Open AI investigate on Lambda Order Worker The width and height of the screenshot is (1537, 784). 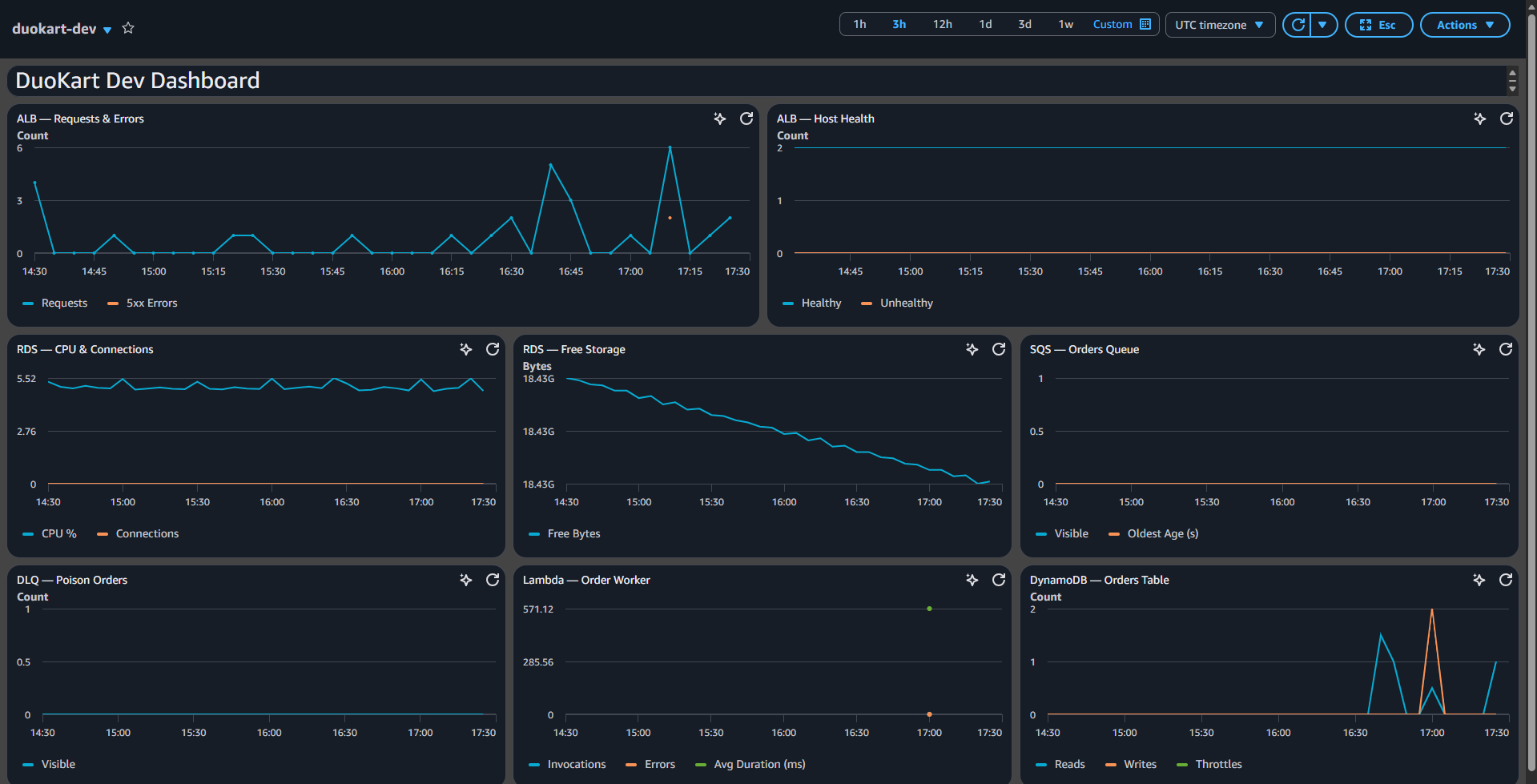tap(972, 580)
